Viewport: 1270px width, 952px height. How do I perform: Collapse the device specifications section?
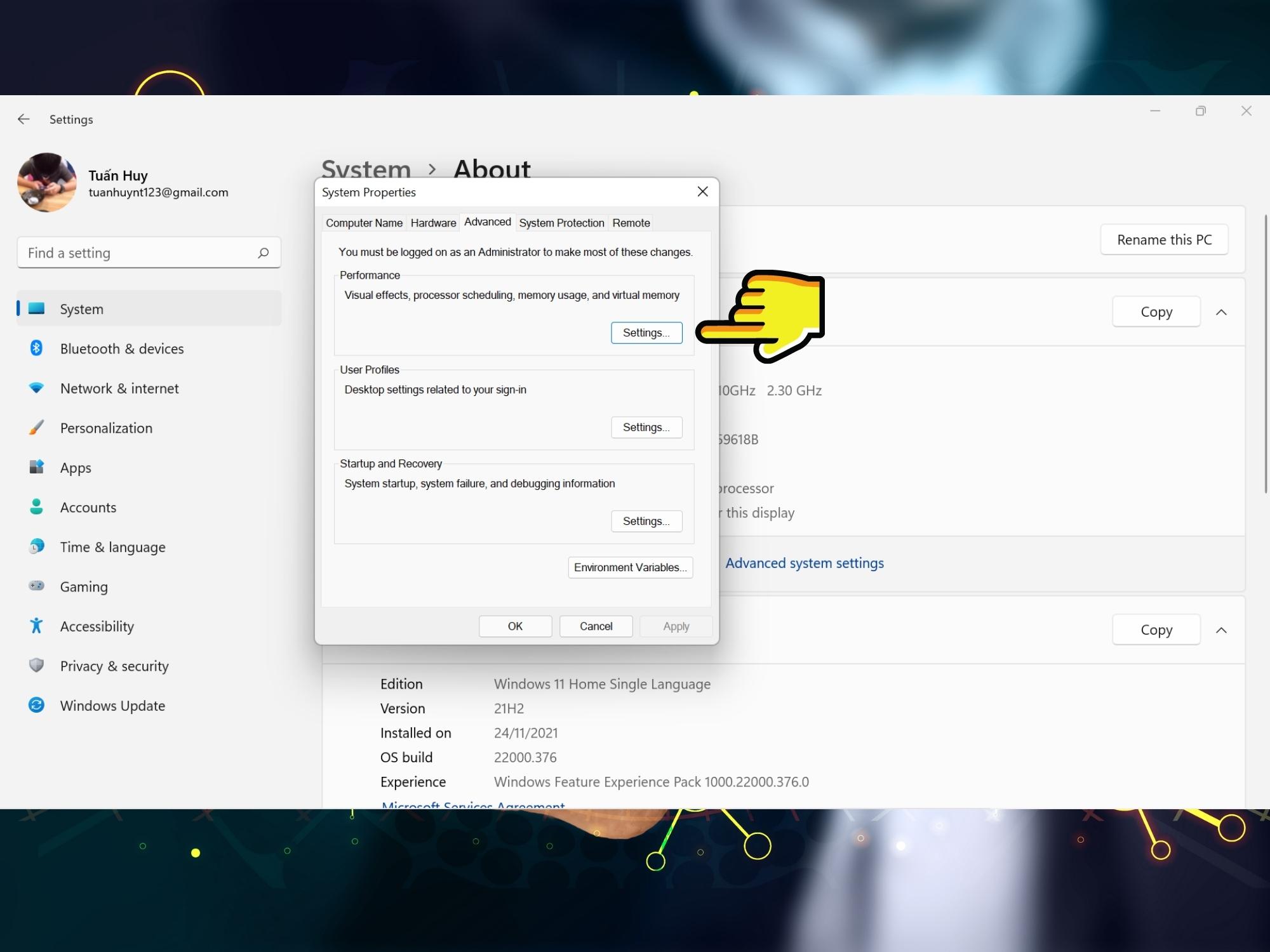pos(1221,312)
